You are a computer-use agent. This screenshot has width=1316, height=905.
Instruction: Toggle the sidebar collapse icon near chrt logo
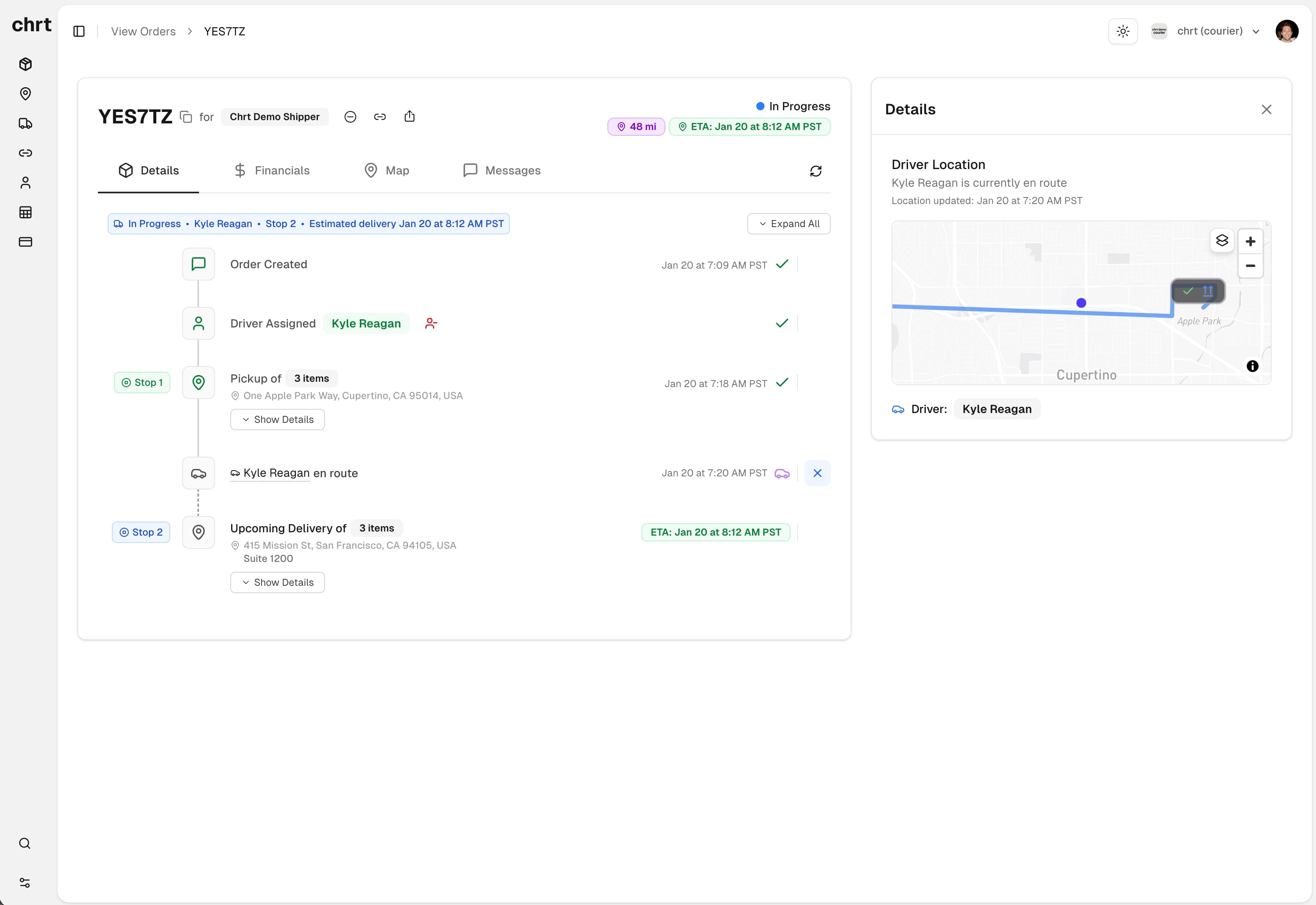click(x=78, y=31)
